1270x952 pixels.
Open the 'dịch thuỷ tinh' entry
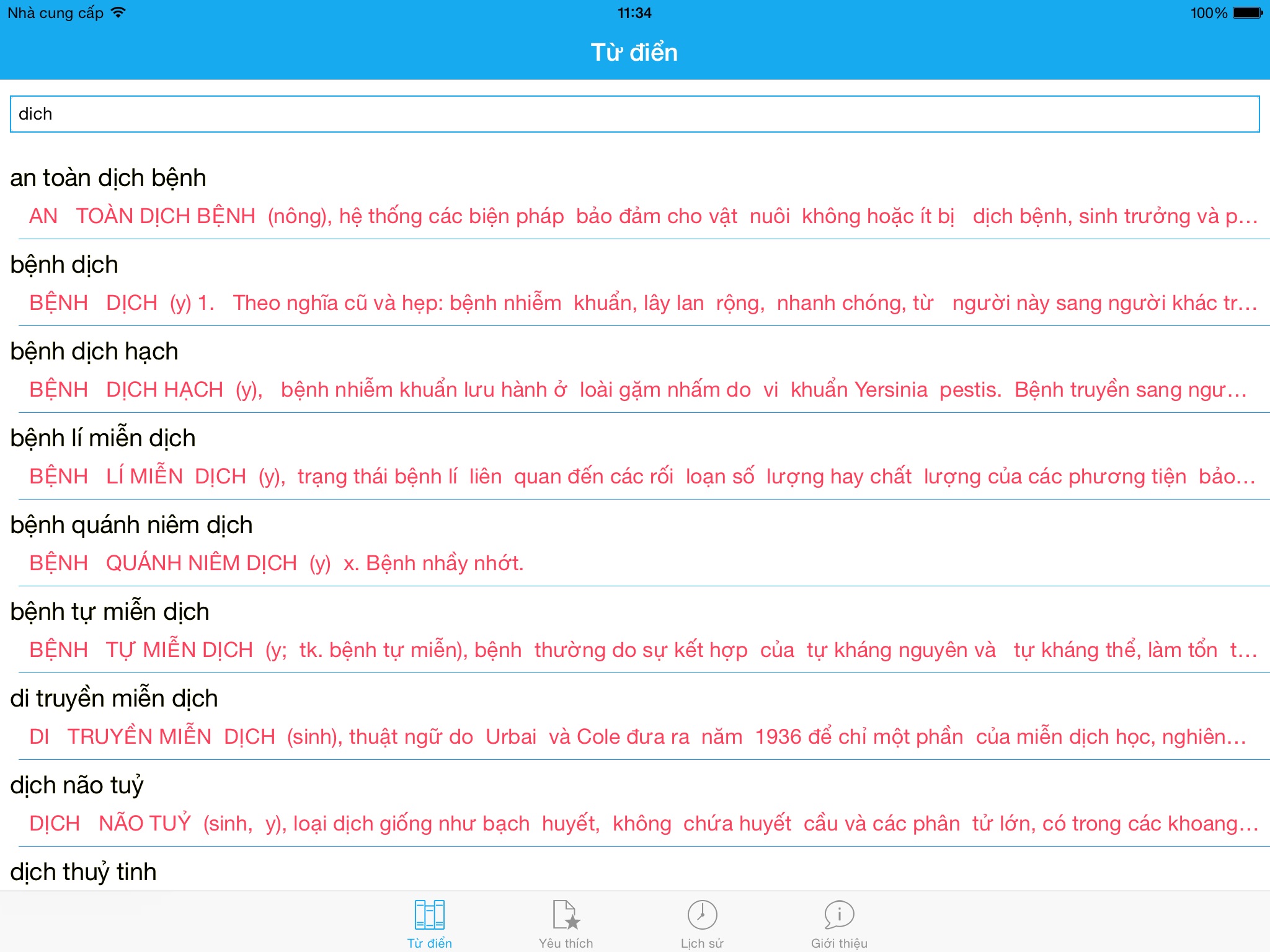[x=83, y=872]
